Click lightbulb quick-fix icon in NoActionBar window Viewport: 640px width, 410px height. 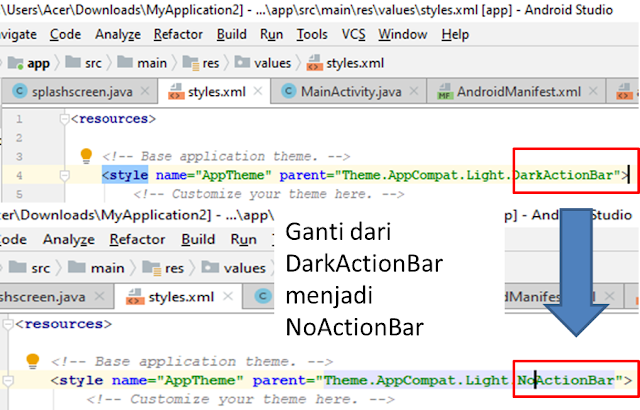(33, 361)
